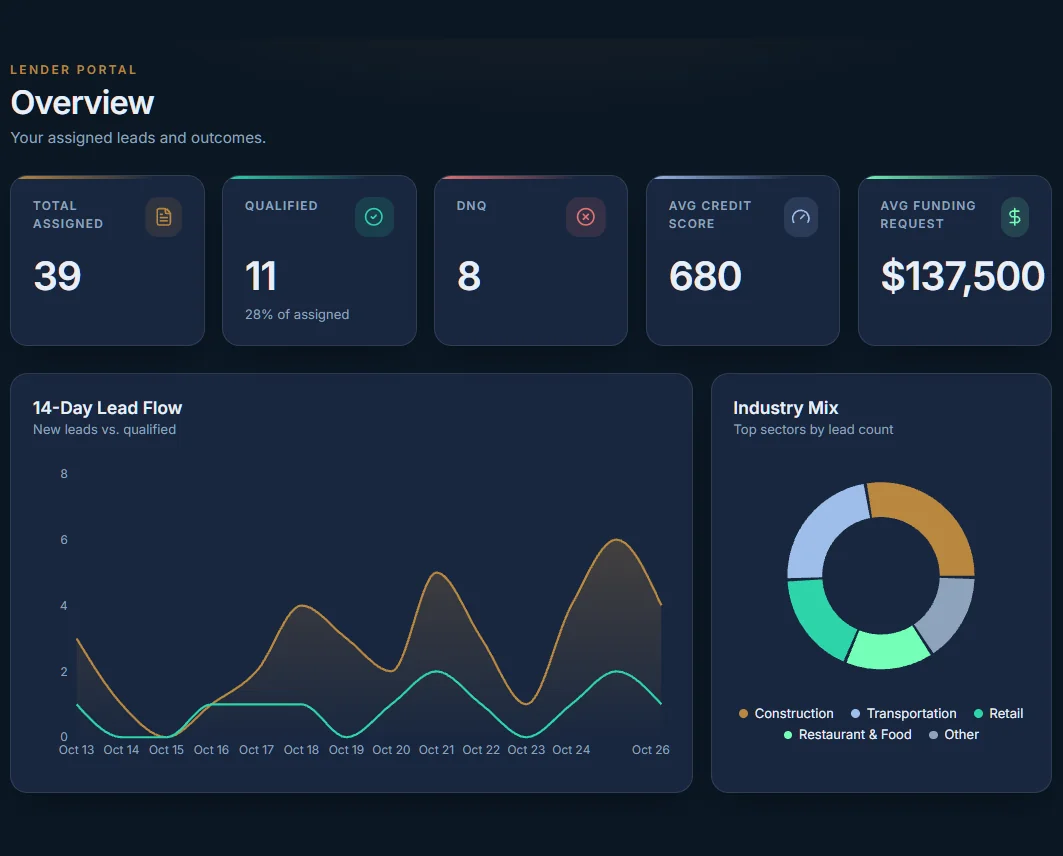
Task: Click the y-axis label 6
Action: [64, 540]
